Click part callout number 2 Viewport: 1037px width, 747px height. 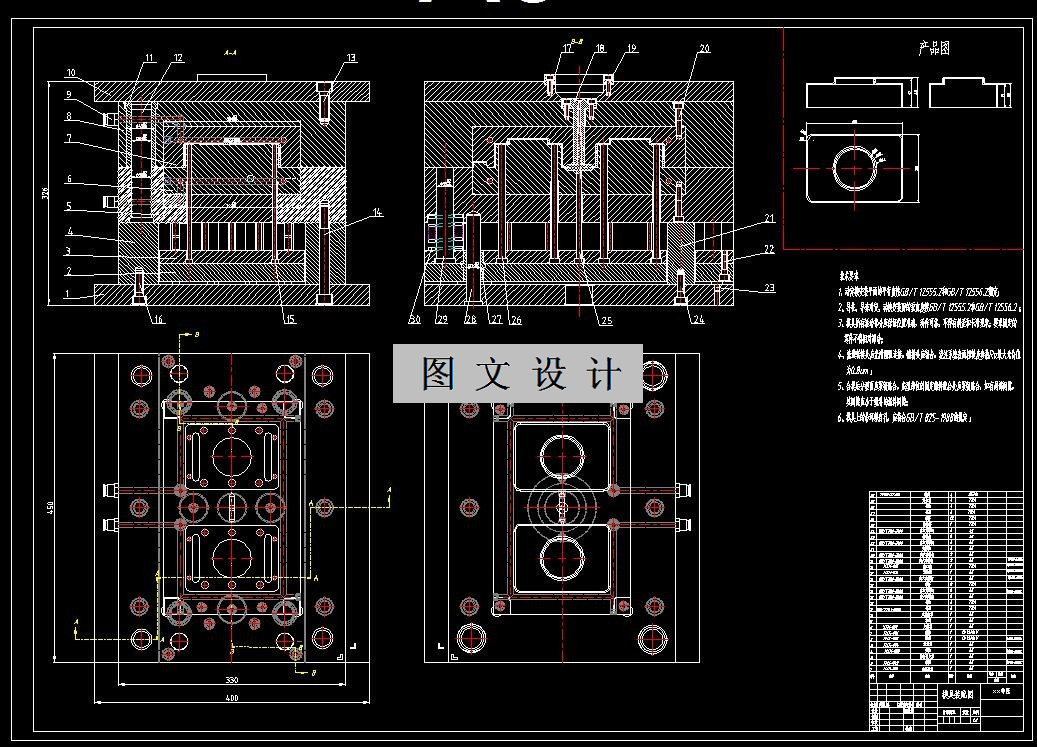(x=68, y=271)
